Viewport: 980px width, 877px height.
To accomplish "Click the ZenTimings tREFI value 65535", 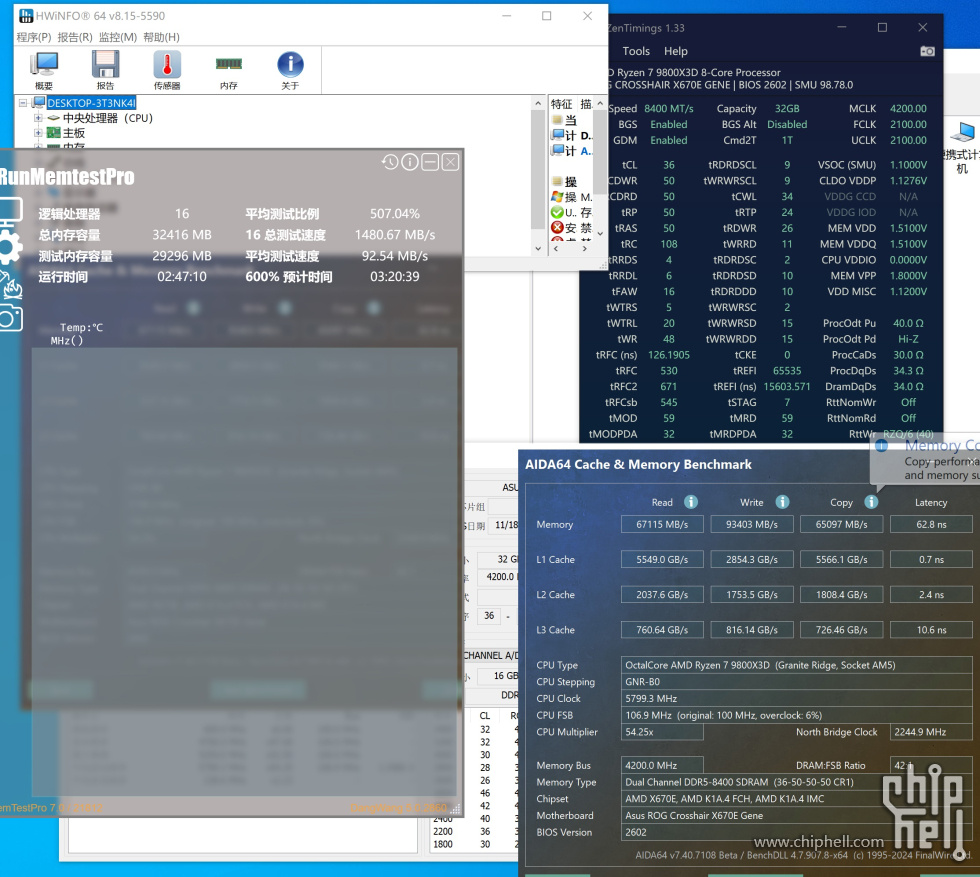I will 787,371.
